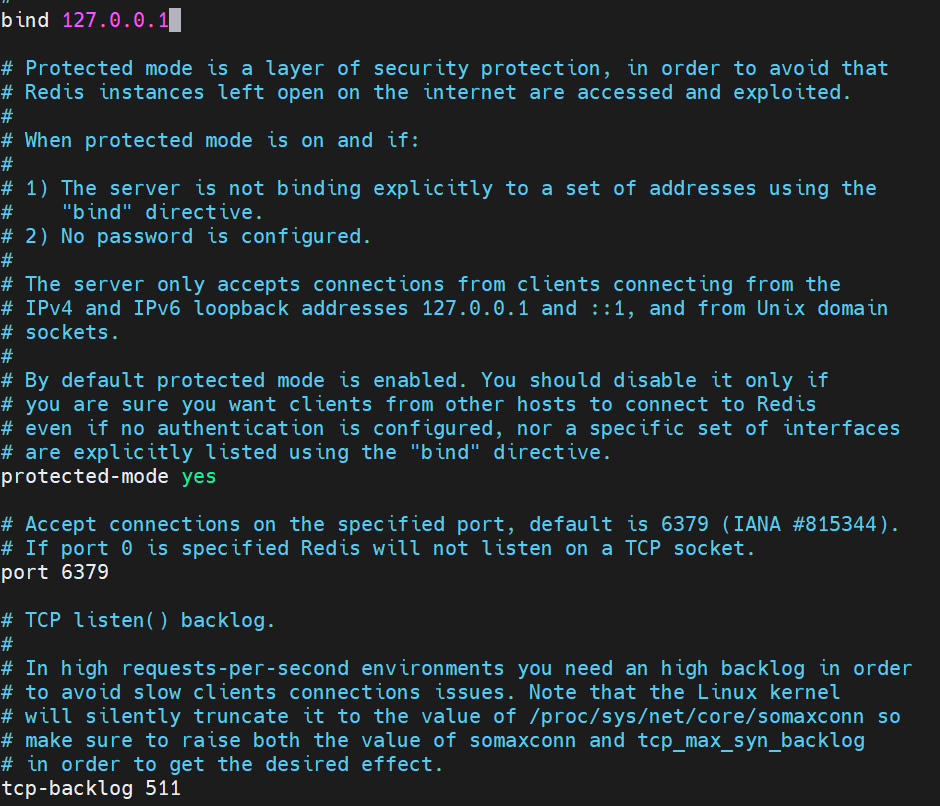
Task: Click the bind keyword at the top
Action: coord(25,20)
